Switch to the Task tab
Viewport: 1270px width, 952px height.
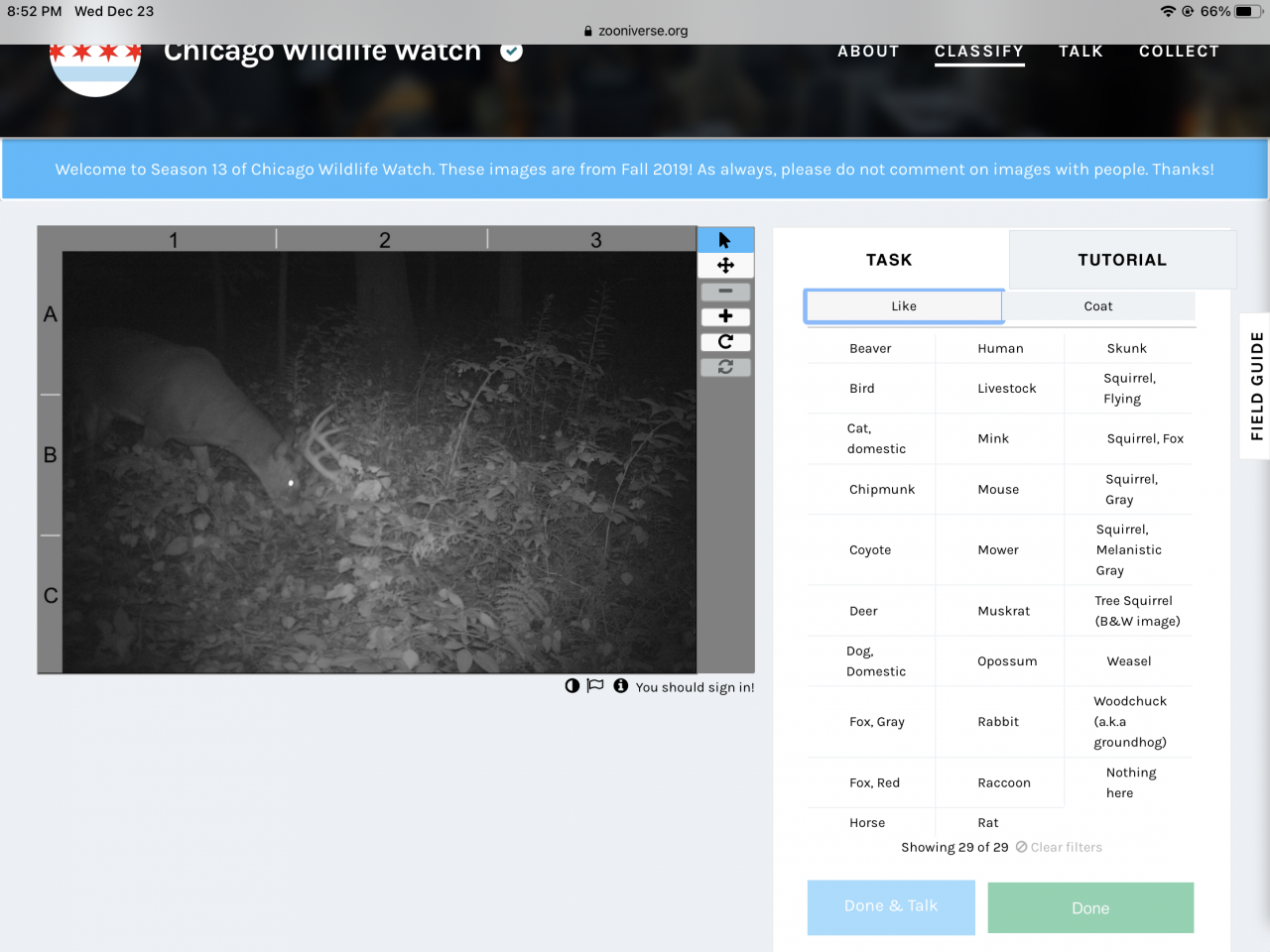click(x=889, y=260)
